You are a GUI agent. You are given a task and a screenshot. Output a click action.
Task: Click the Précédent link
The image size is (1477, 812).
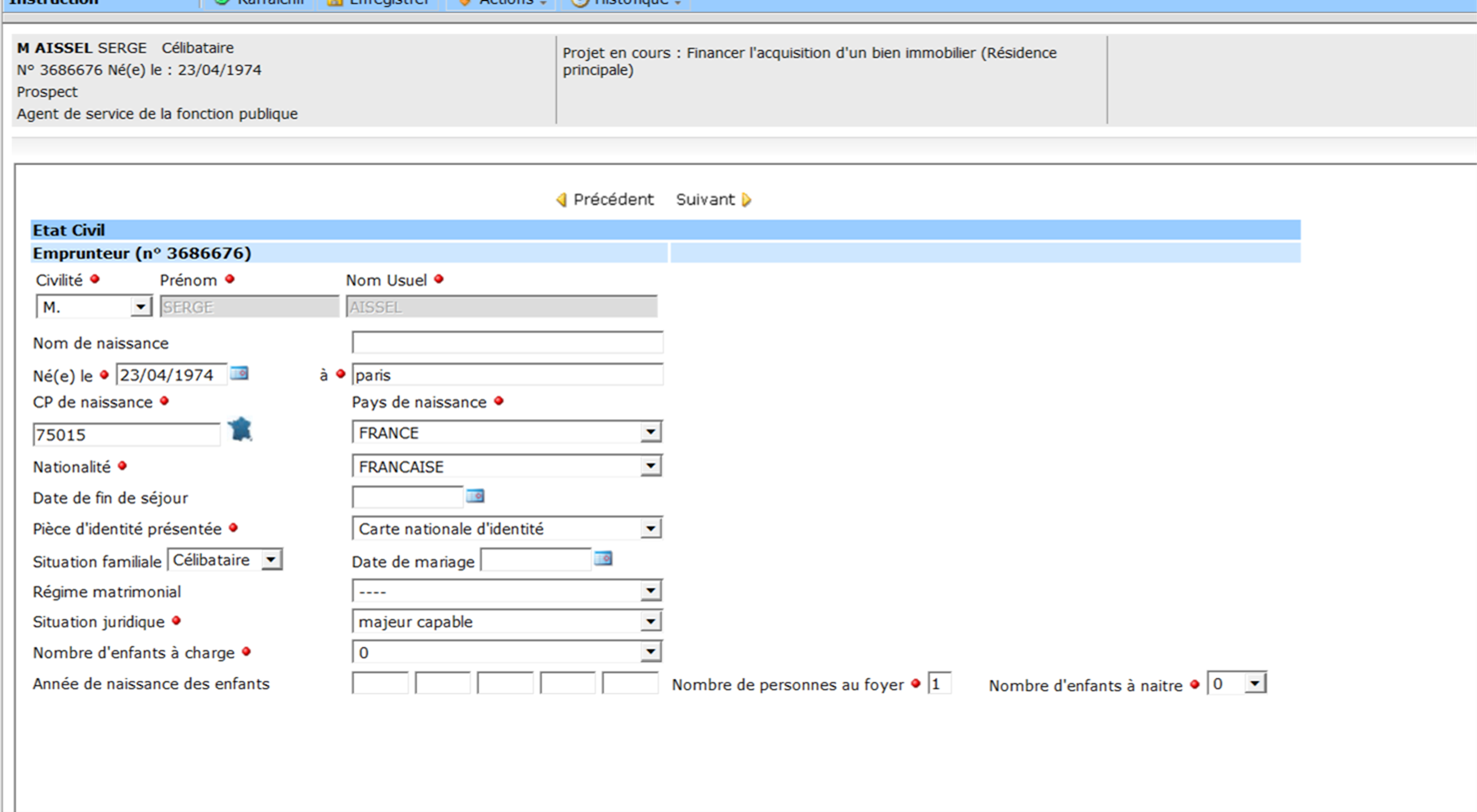tap(613, 200)
